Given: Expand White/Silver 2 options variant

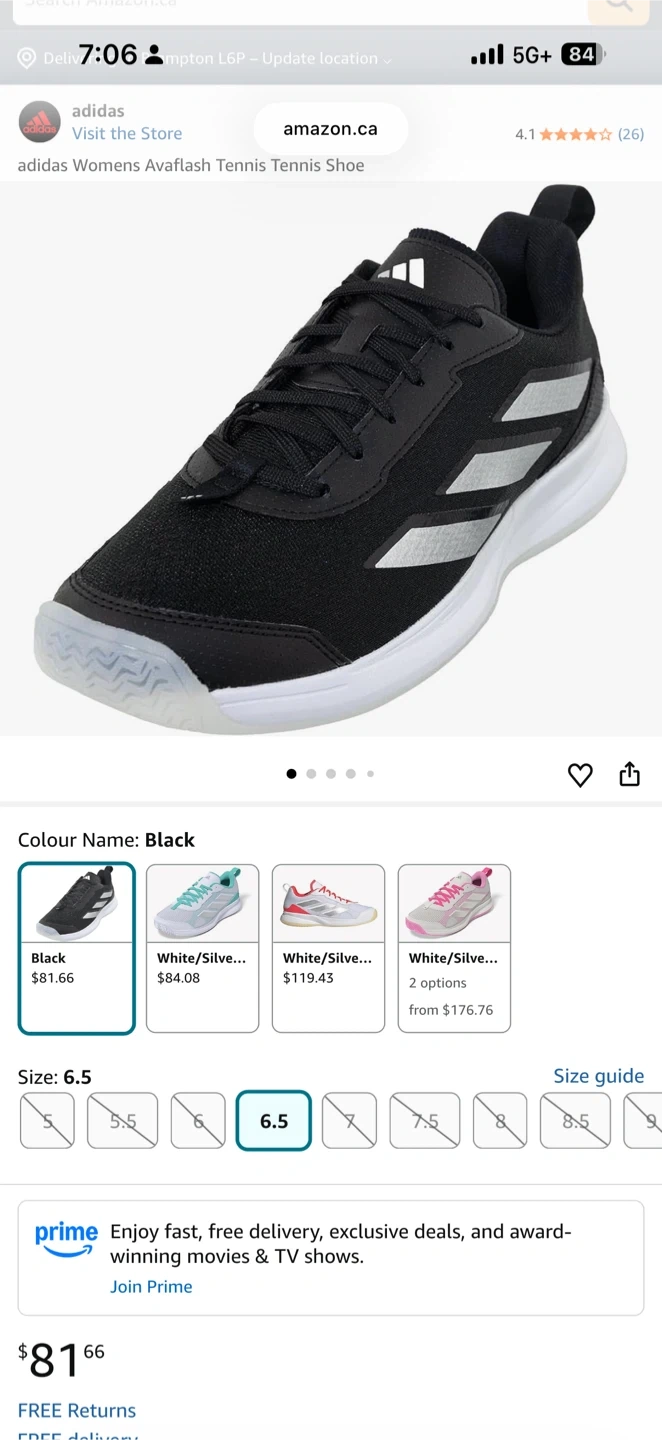Looking at the screenshot, I should [454, 948].
